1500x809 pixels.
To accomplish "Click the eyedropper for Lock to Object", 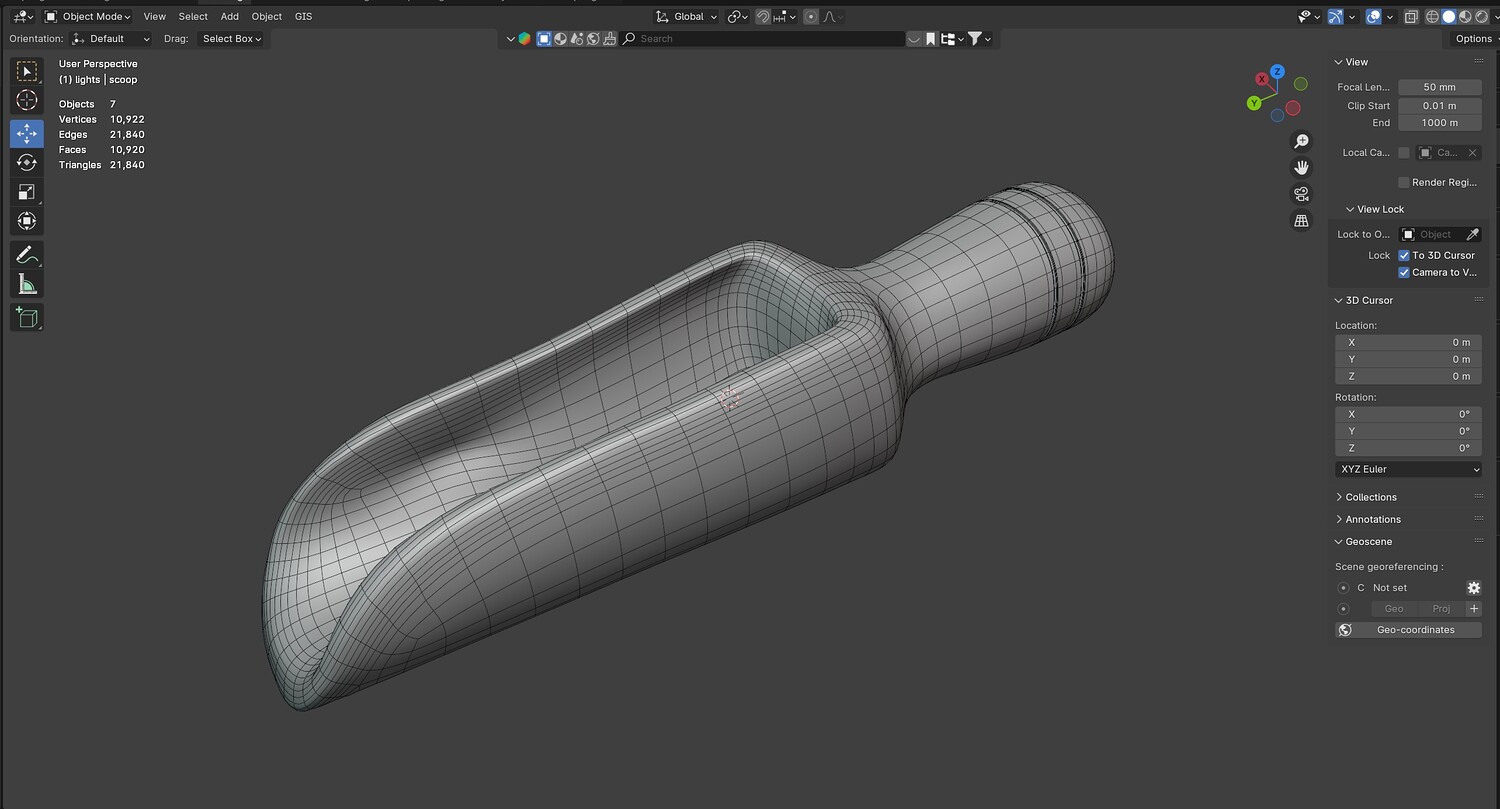I will click(x=1472, y=234).
